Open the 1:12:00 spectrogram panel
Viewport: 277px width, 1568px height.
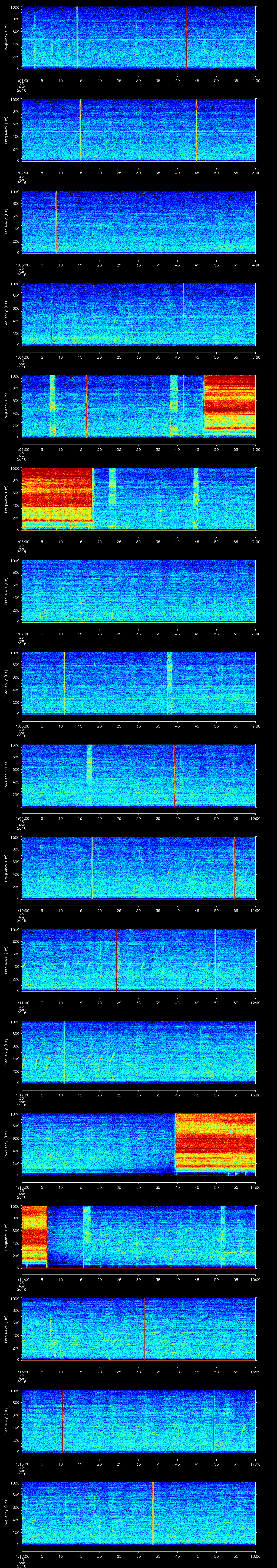coord(138,1052)
